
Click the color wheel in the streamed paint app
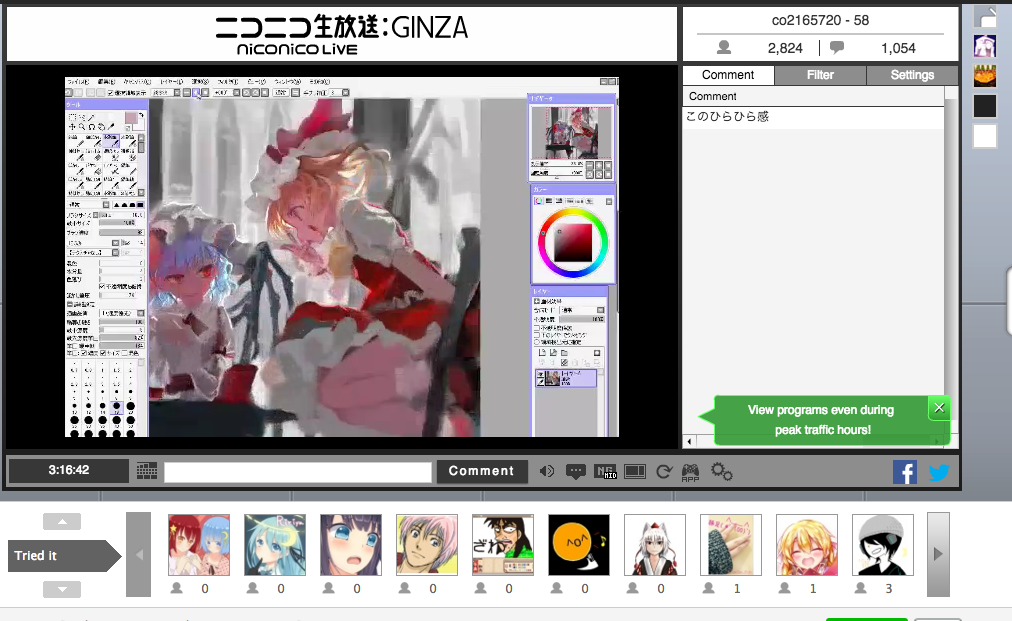(573, 243)
